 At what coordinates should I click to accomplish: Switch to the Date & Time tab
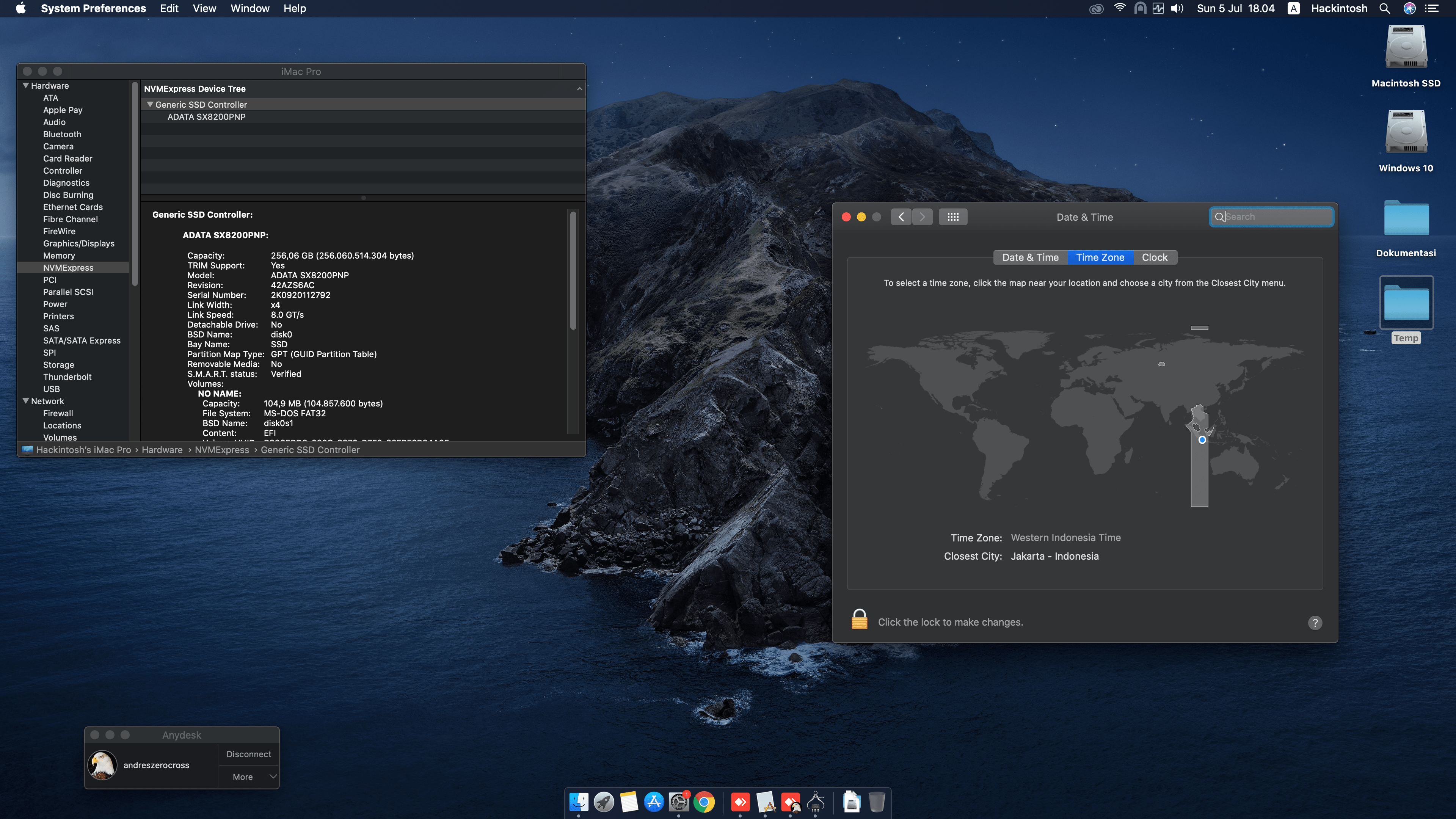tap(1030, 257)
